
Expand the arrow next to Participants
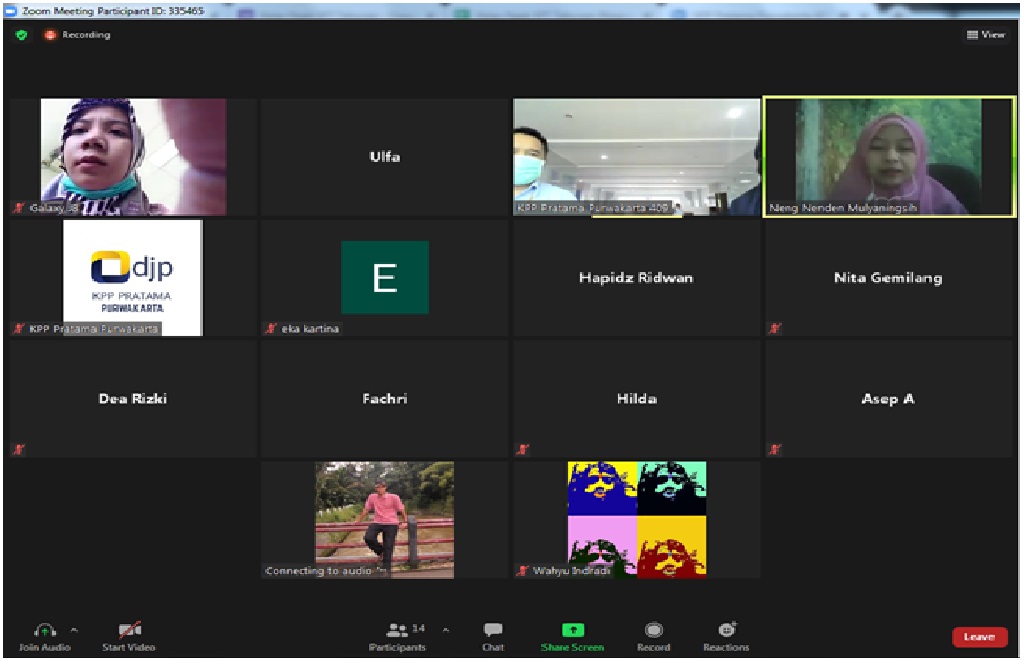446,630
